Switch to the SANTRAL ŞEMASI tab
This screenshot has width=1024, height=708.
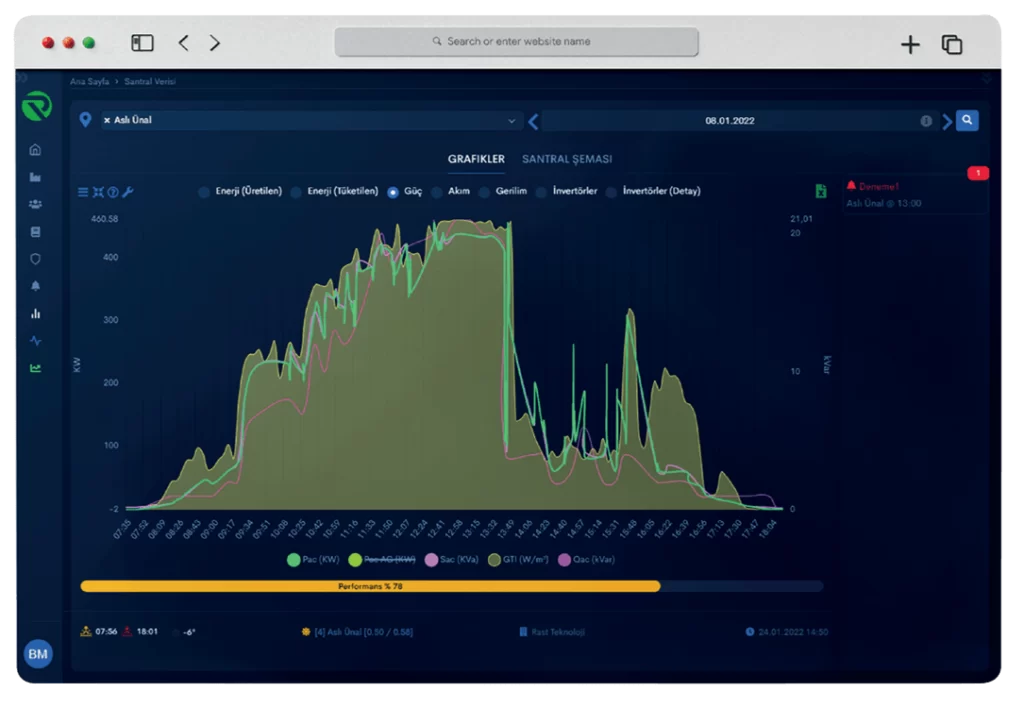click(x=567, y=159)
